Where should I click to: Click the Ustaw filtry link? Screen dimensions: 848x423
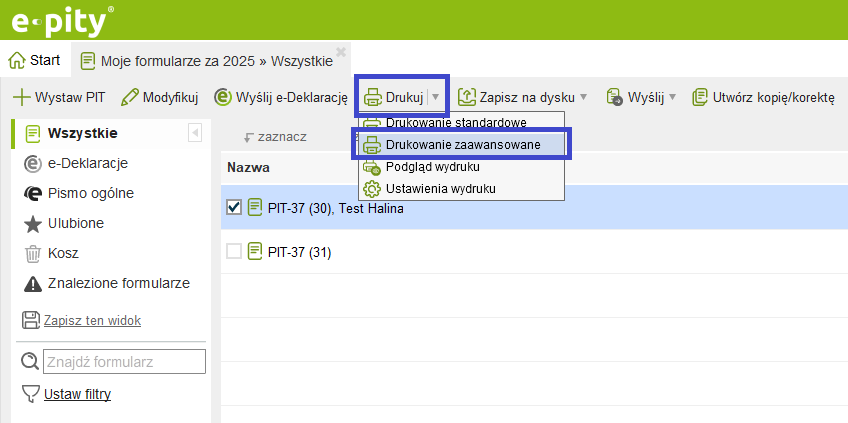(x=77, y=394)
